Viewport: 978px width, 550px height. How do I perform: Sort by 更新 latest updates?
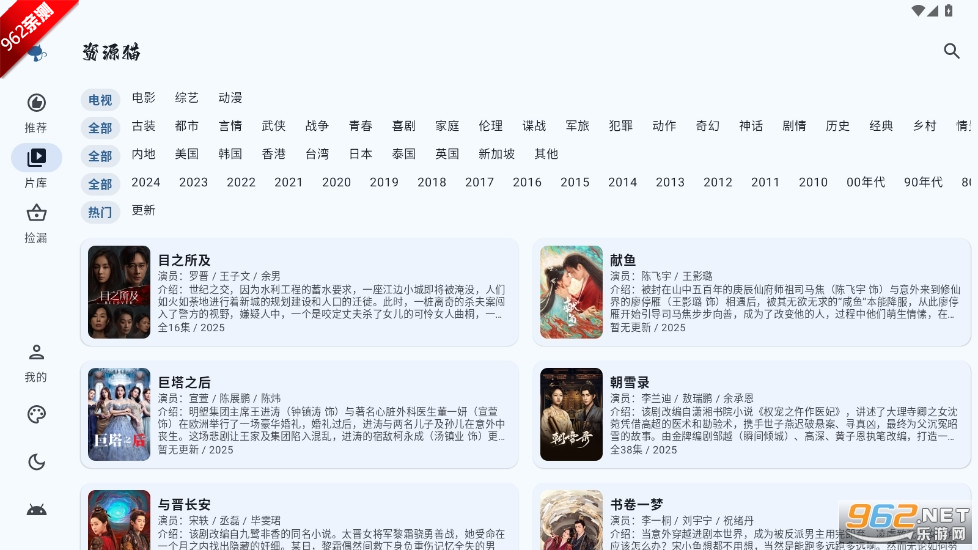click(x=143, y=210)
